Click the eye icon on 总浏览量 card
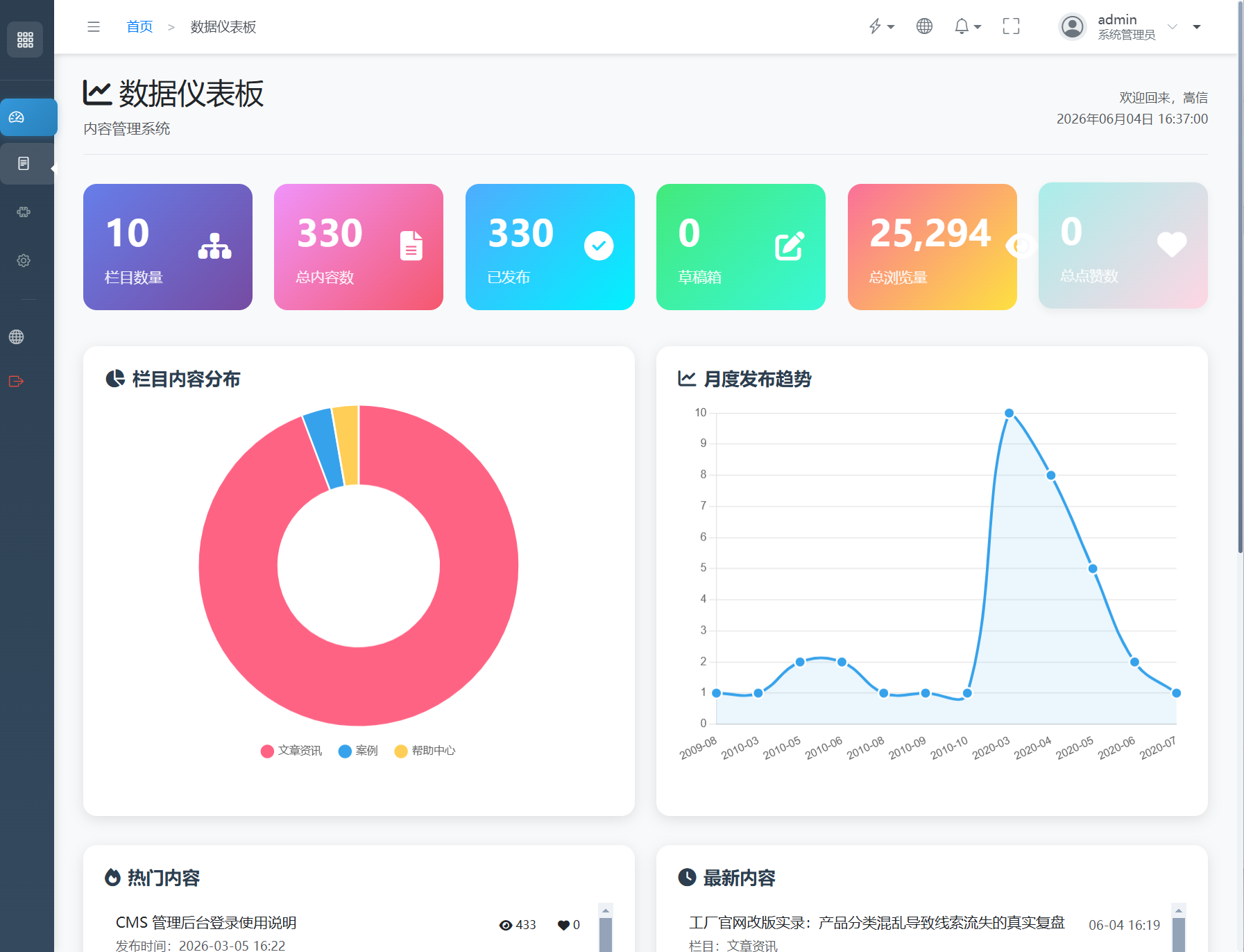The height and width of the screenshot is (952, 1244). [1021, 246]
